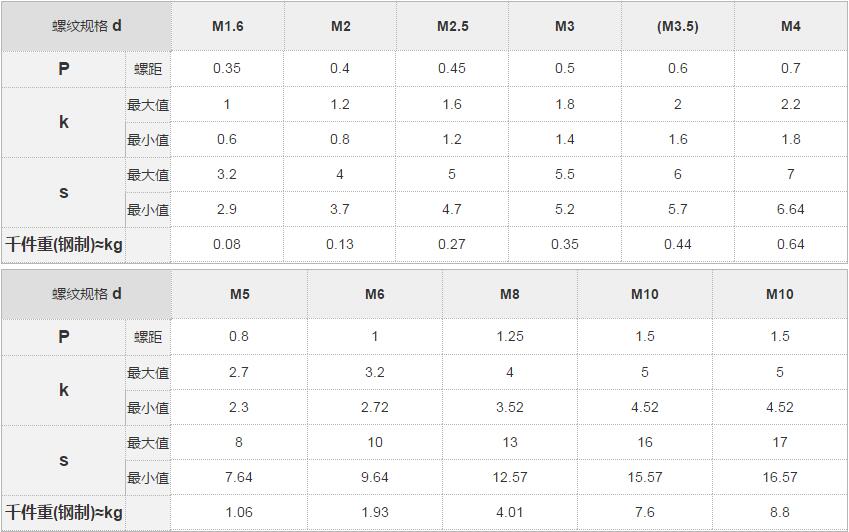Click the 千件重(钢制)≈kg label in bottom table
Image resolution: width=849 pixels, height=532 pixels.
click(64, 513)
